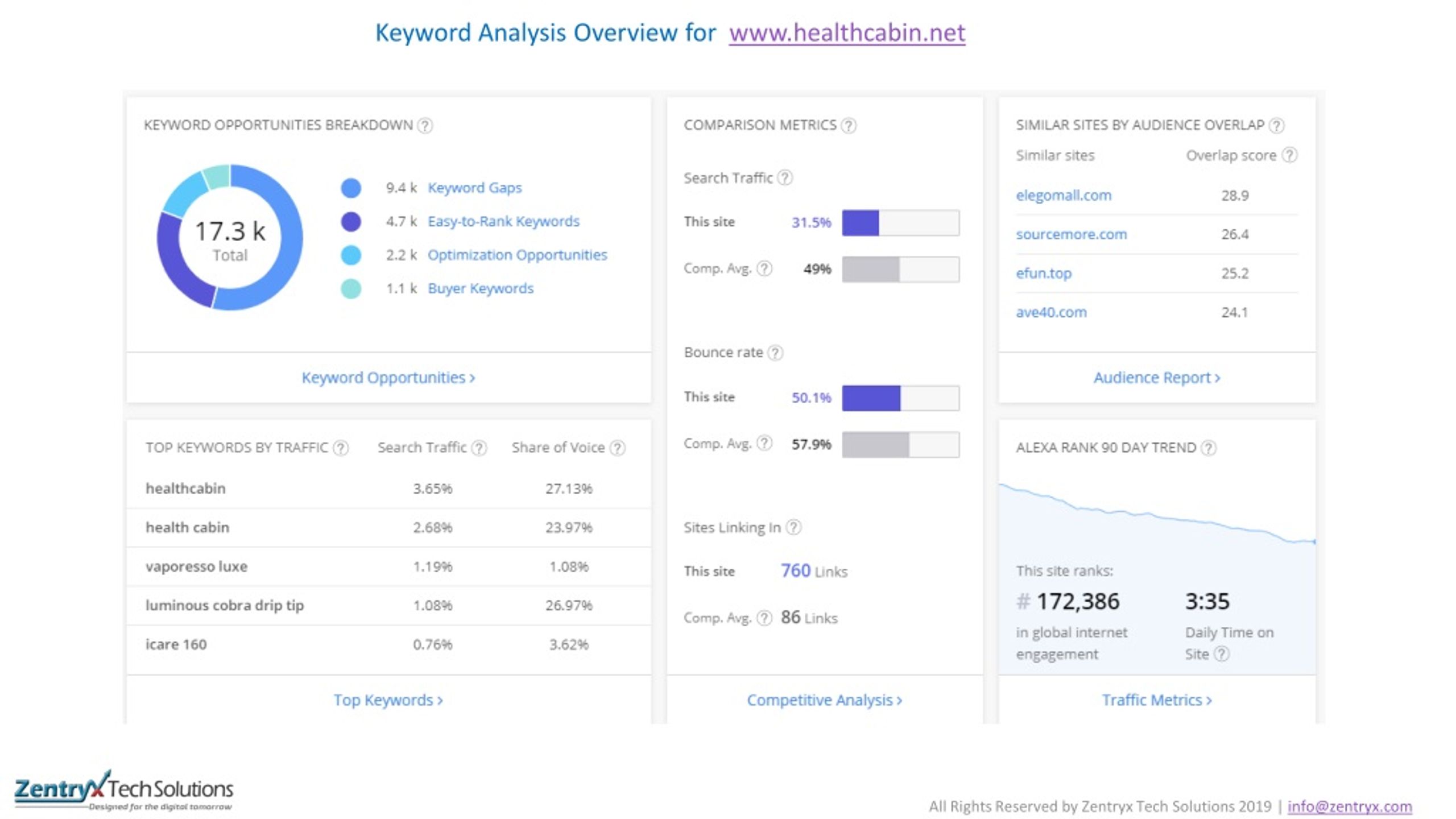
Task: Open the Competitive Analysis link
Action: (x=825, y=700)
